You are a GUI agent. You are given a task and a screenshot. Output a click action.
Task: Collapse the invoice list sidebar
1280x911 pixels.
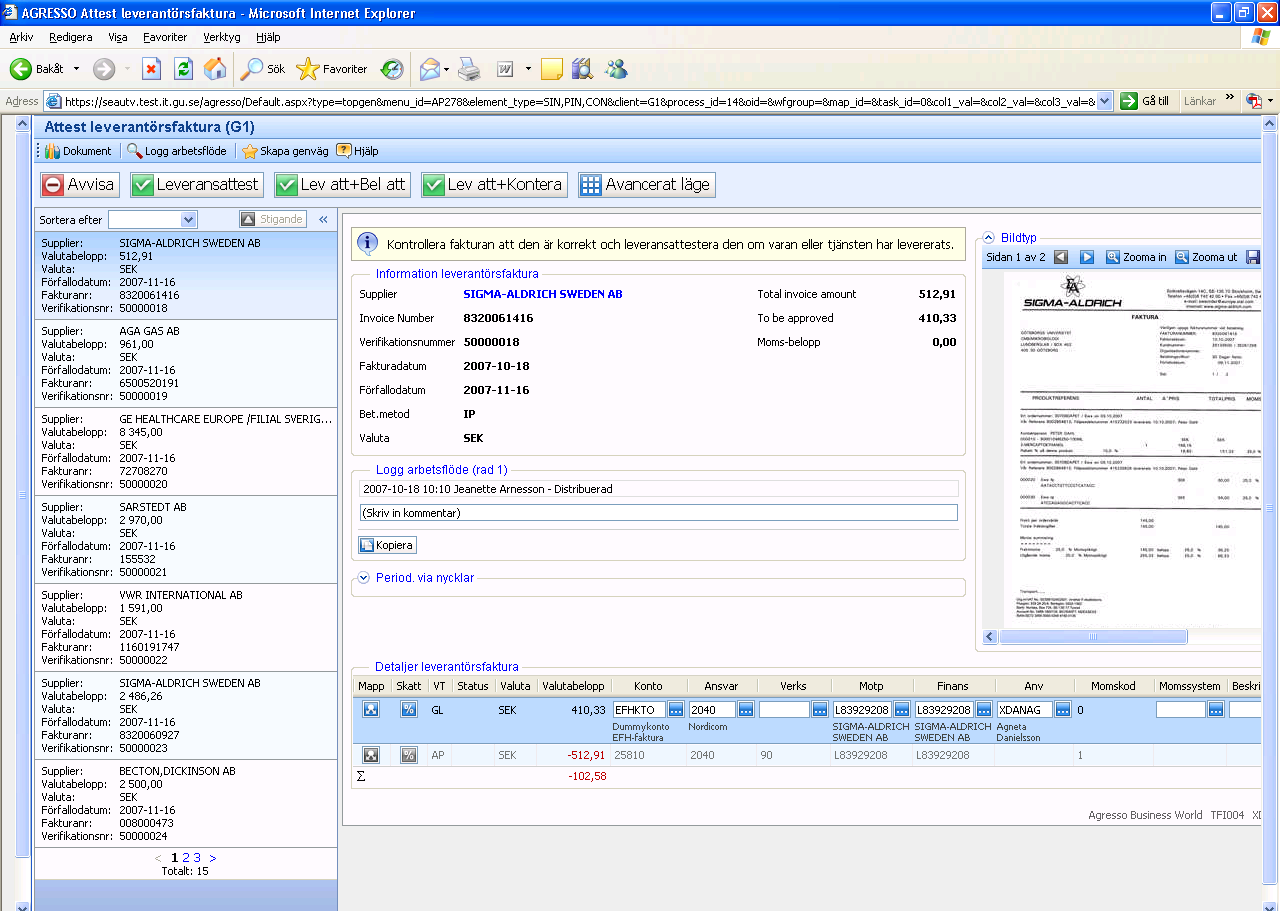pyautogui.click(x=323, y=219)
